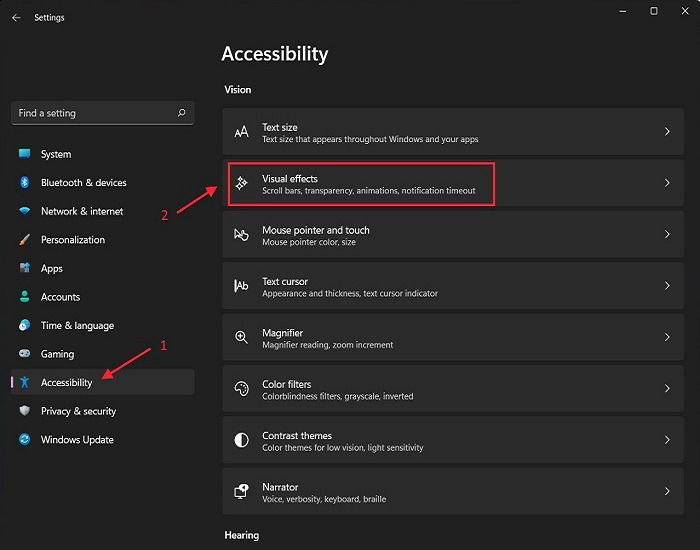Open Color filters chevron arrow

pyautogui.click(x=667, y=388)
